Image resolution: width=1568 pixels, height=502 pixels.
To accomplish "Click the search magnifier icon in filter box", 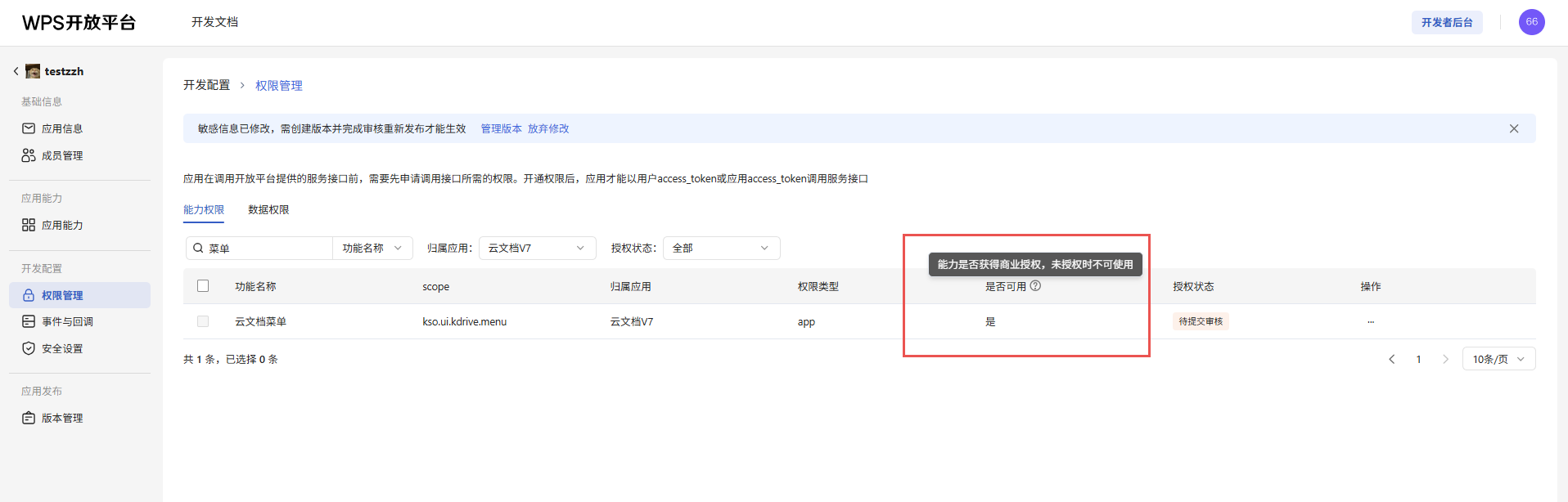I will pos(198,249).
